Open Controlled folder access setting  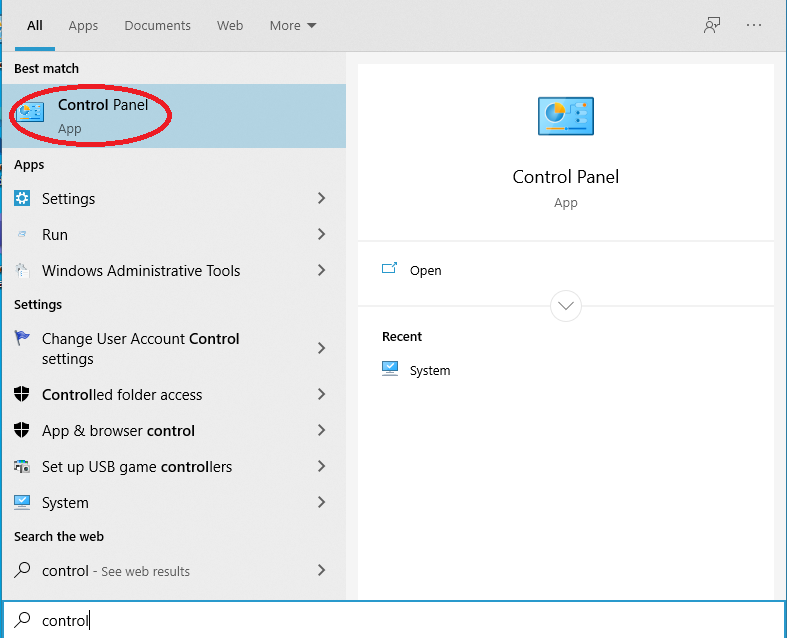[174, 395]
